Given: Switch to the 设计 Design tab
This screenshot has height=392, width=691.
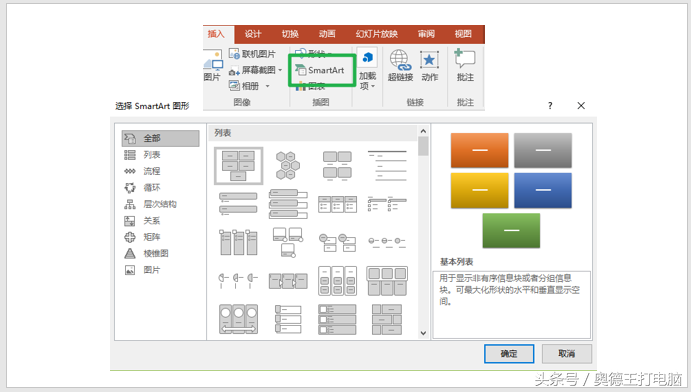Looking at the screenshot, I should pyautogui.click(x=253, y=34).
